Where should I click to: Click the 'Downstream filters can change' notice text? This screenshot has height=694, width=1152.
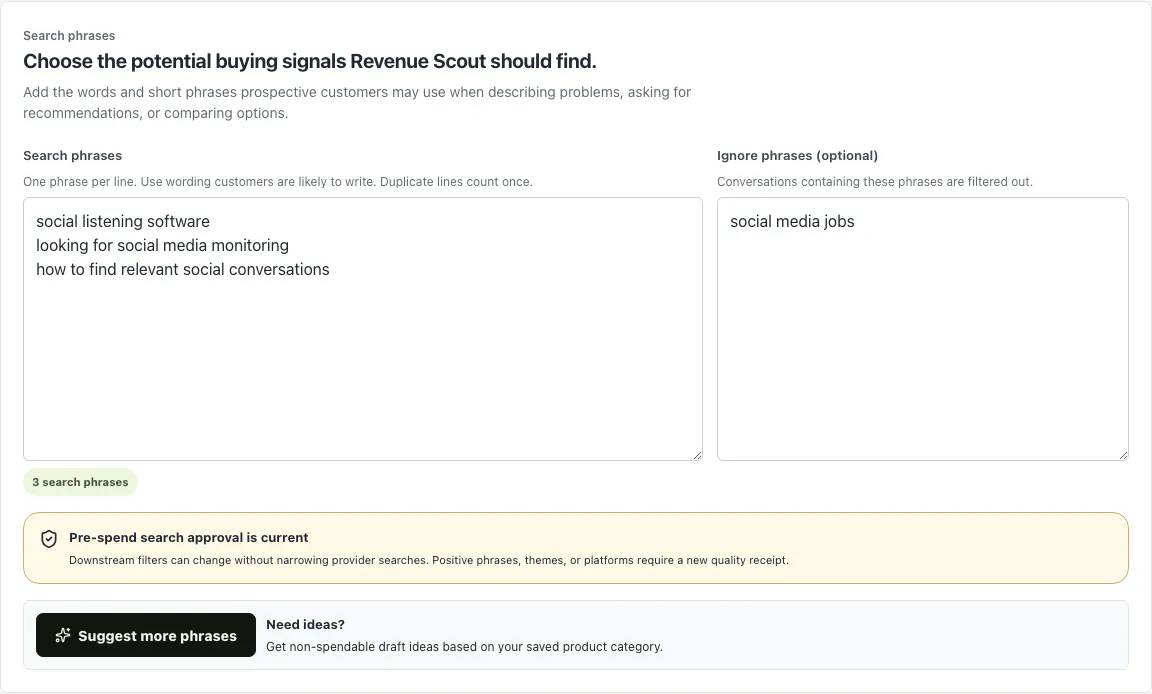coord(429,560)
